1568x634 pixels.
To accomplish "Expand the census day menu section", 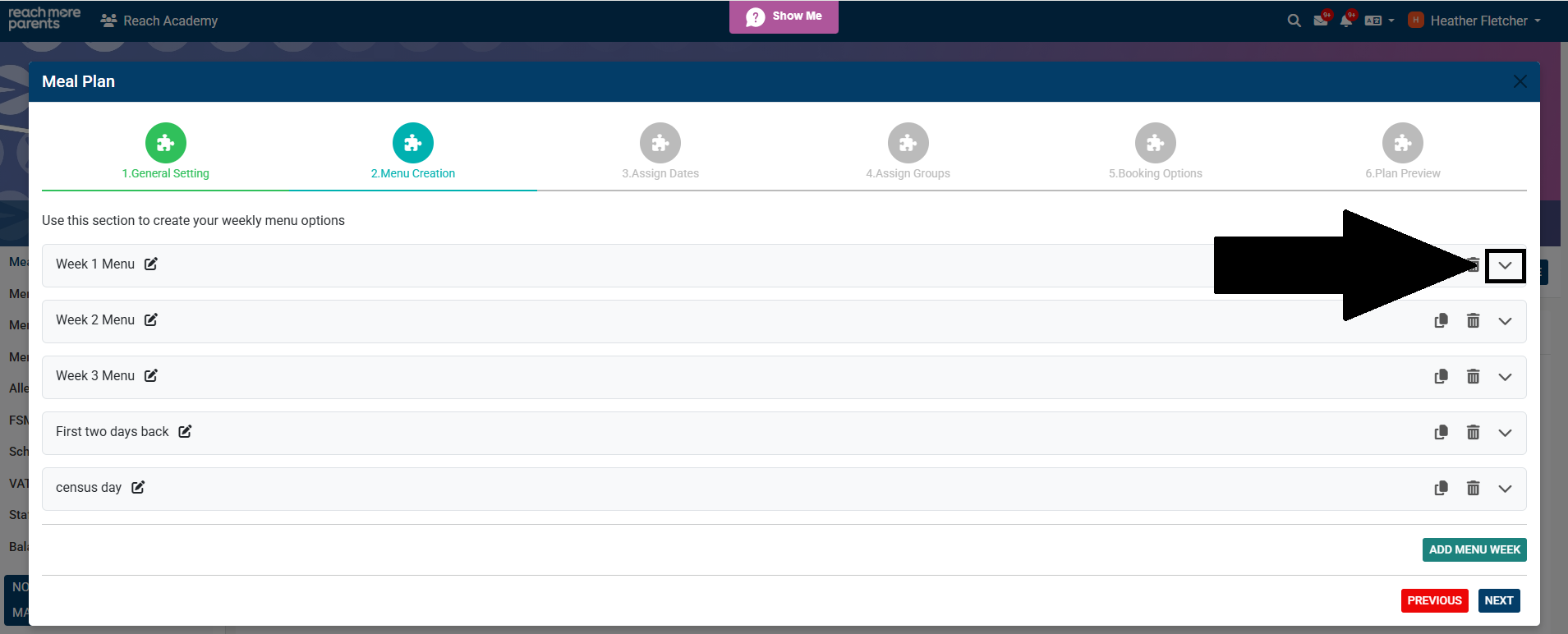I will click(x=1505, y=489).
